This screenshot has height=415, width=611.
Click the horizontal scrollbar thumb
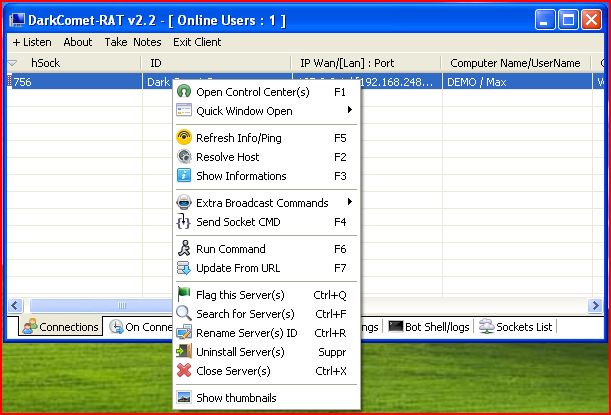tap(101, 305)
